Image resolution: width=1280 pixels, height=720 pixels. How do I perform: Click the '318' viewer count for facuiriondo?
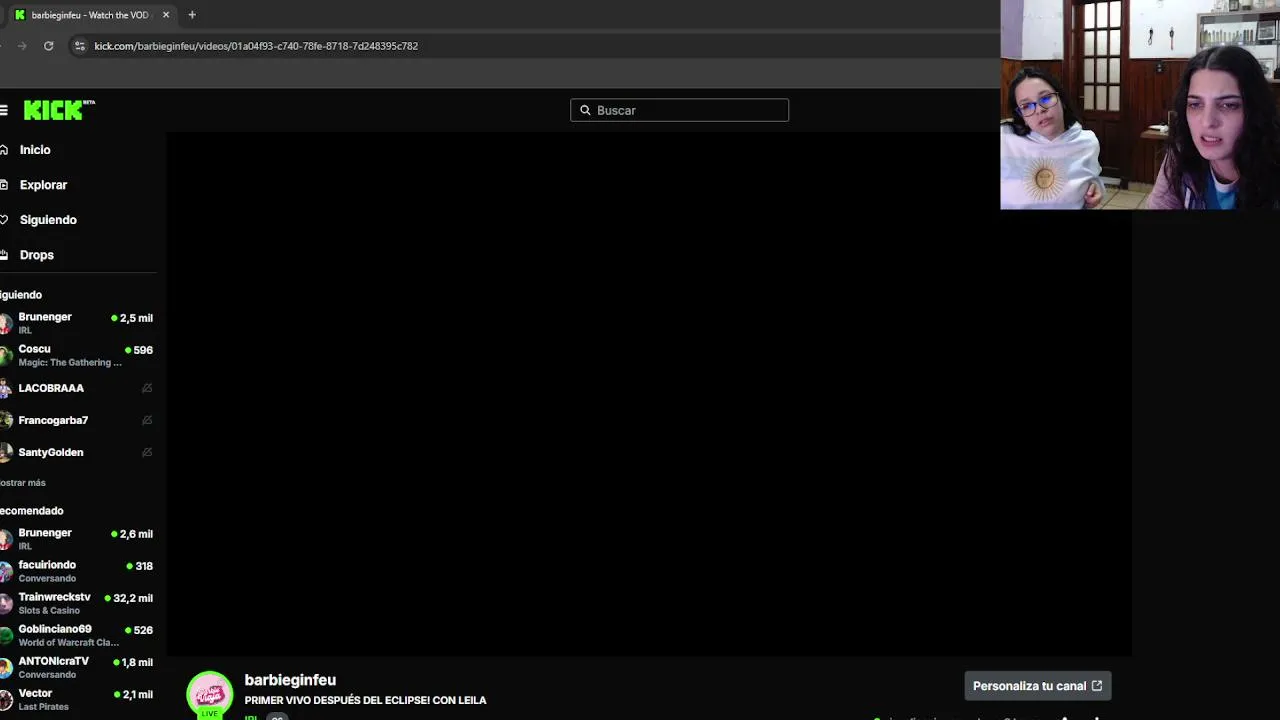(x=144, y=566)
